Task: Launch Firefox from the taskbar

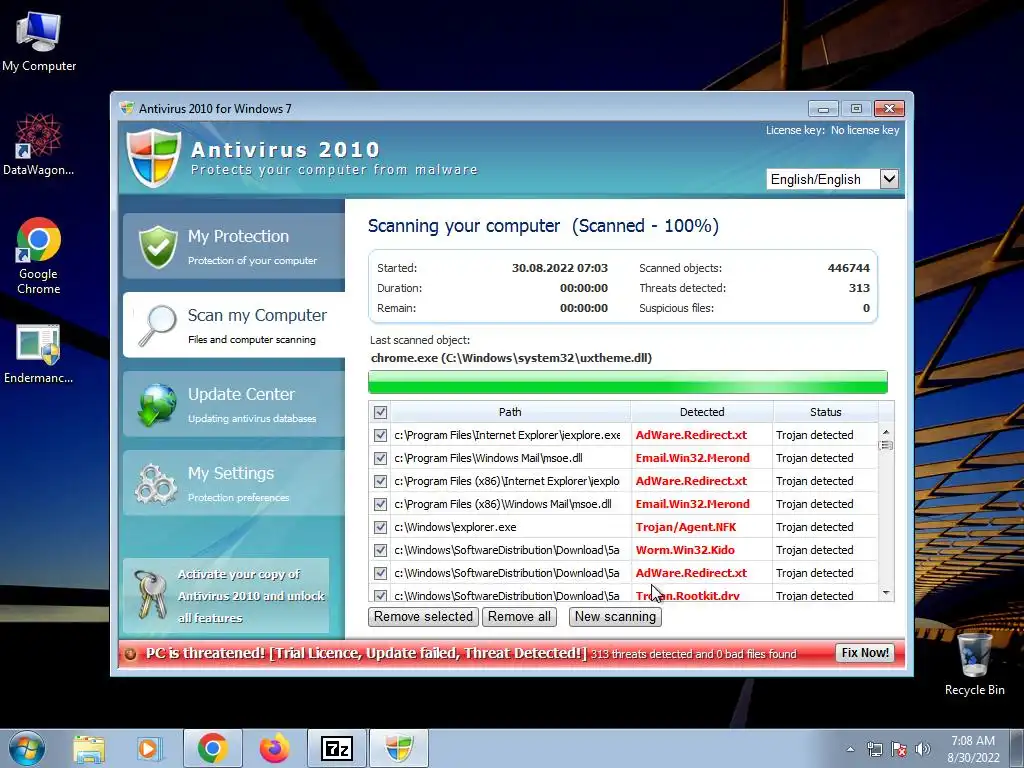Action: pyautogui.click(x=274, y=748)
